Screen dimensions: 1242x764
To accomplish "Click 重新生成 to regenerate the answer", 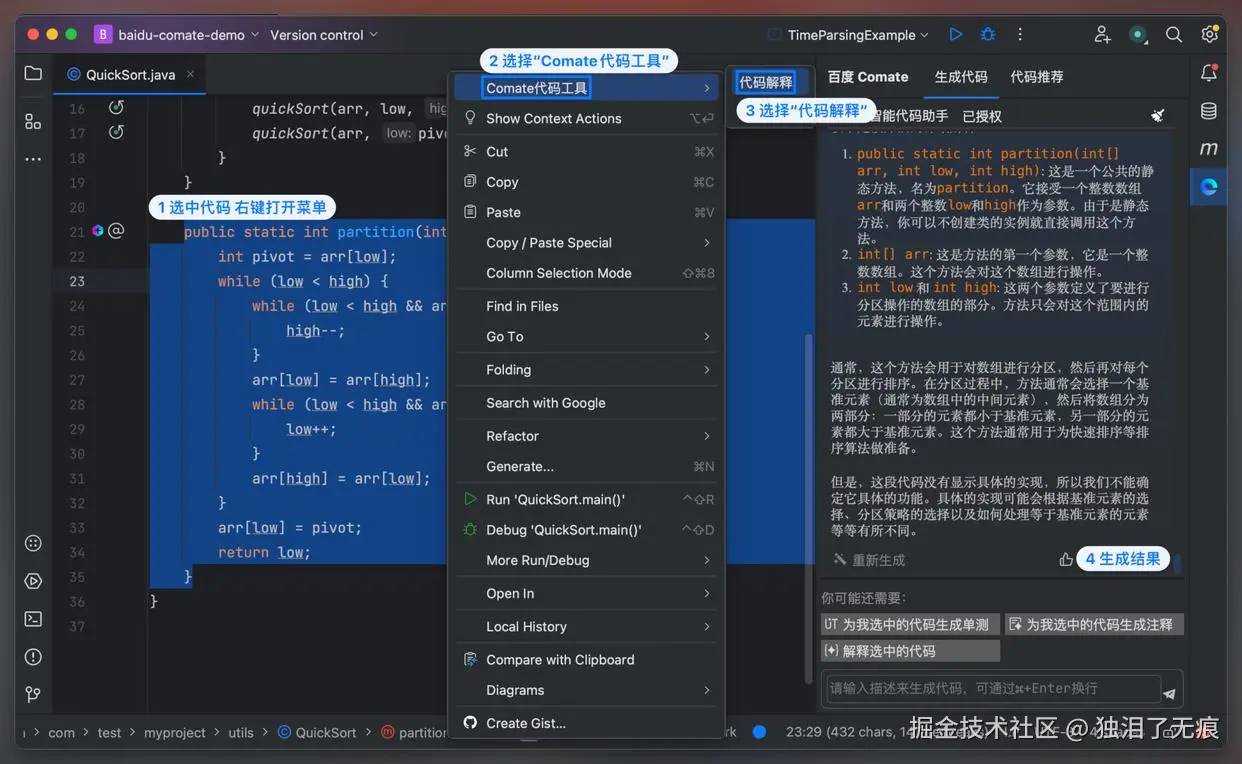I will coord(869,560).
